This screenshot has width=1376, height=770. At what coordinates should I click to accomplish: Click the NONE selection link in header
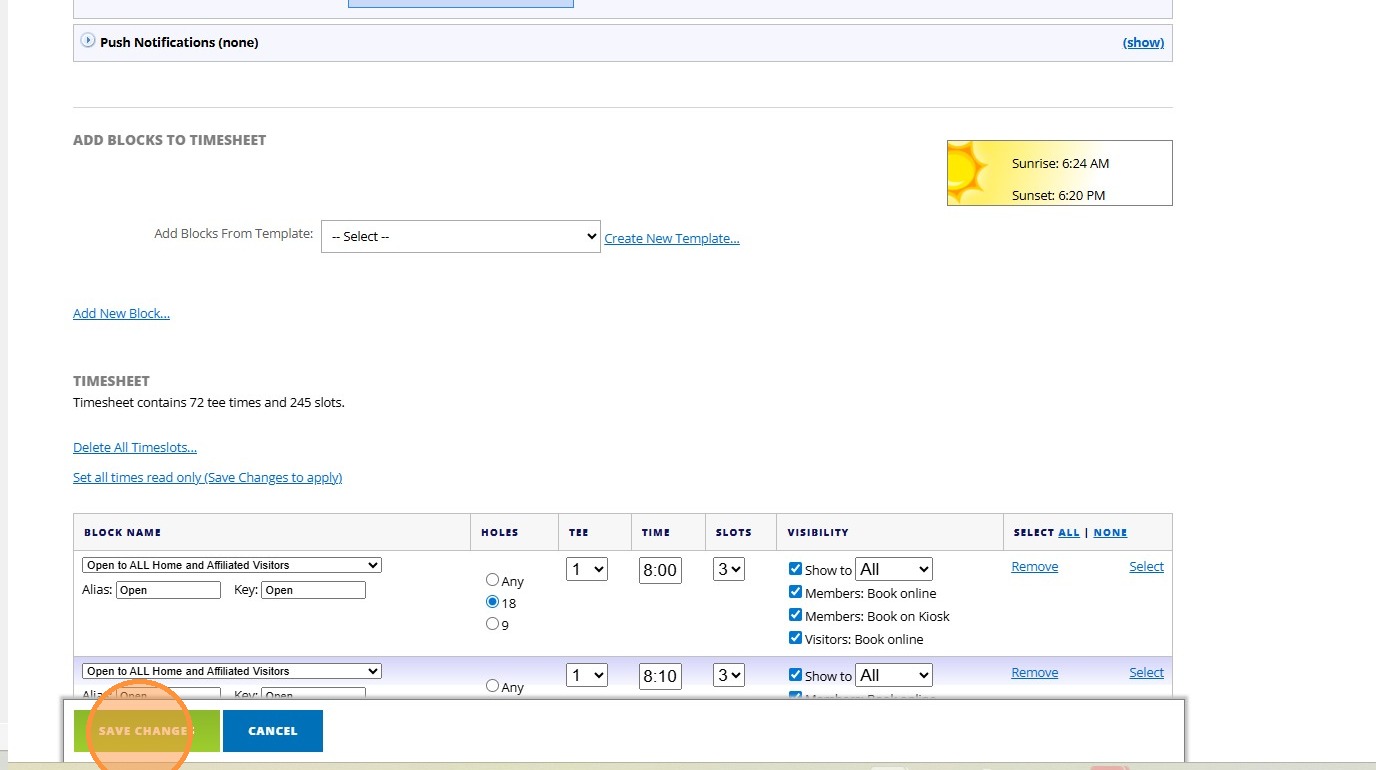click(1110, 532)
